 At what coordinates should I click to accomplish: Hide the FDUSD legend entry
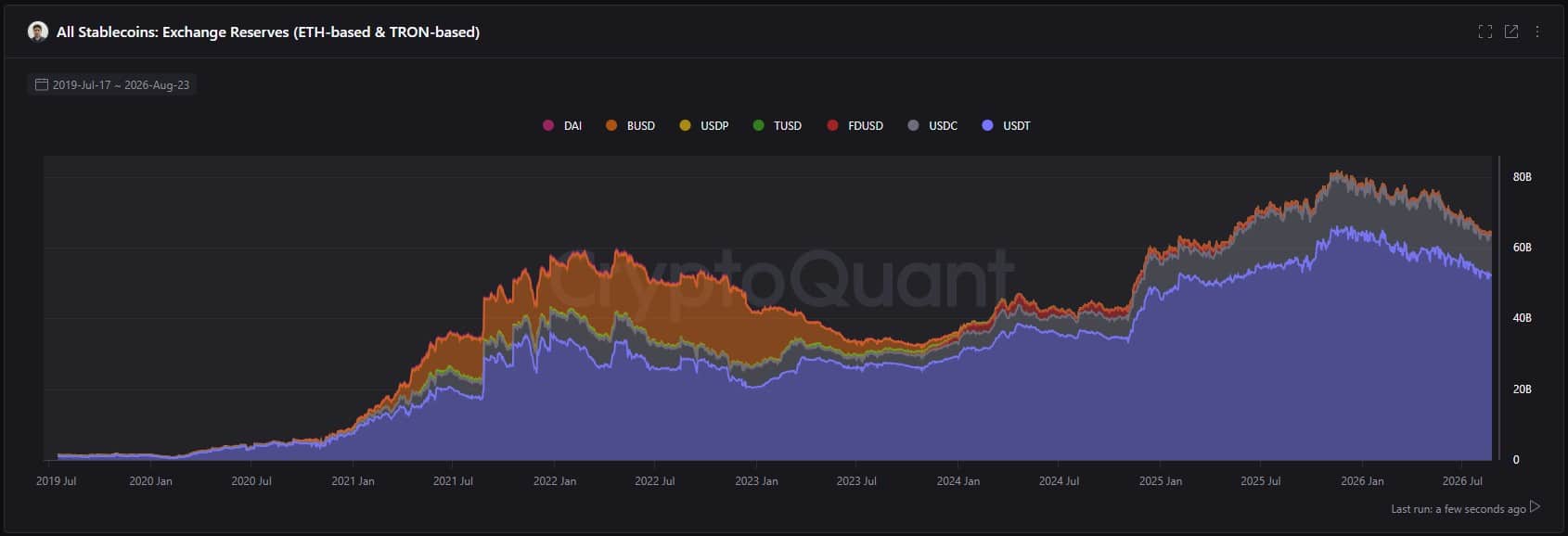(855, 125)
